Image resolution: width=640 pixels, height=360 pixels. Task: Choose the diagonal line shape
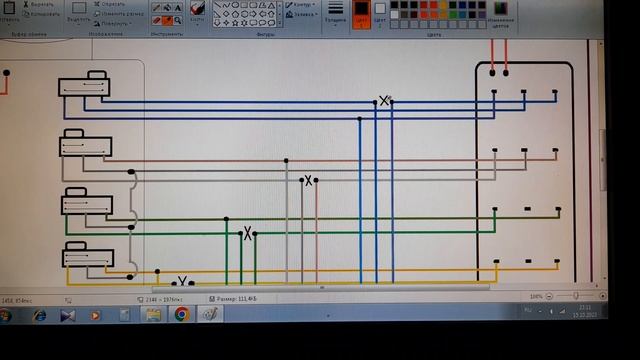[x=217, y=6]
